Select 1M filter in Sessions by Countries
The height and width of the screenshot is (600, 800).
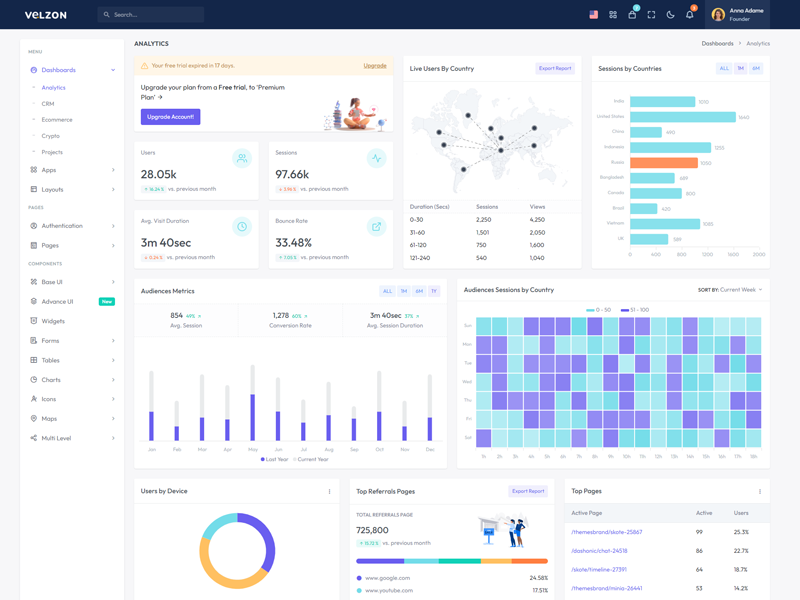pos(740,68)
